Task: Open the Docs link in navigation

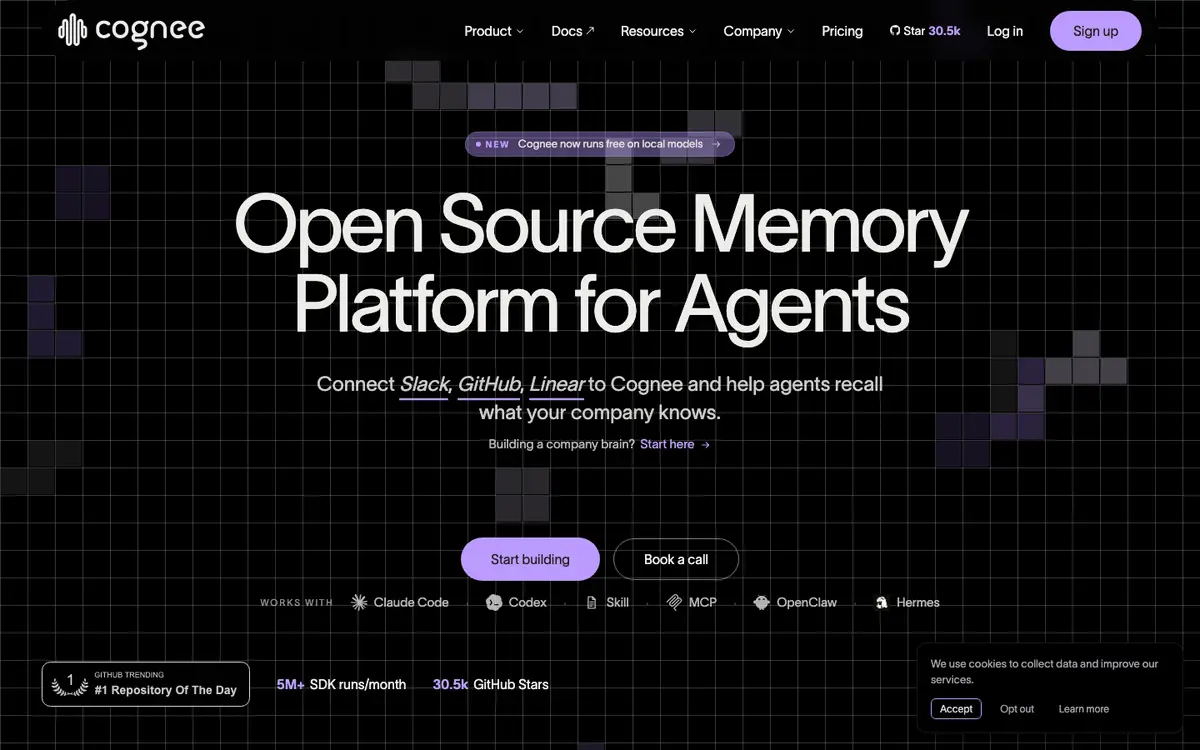Action: tap(573, 31)
